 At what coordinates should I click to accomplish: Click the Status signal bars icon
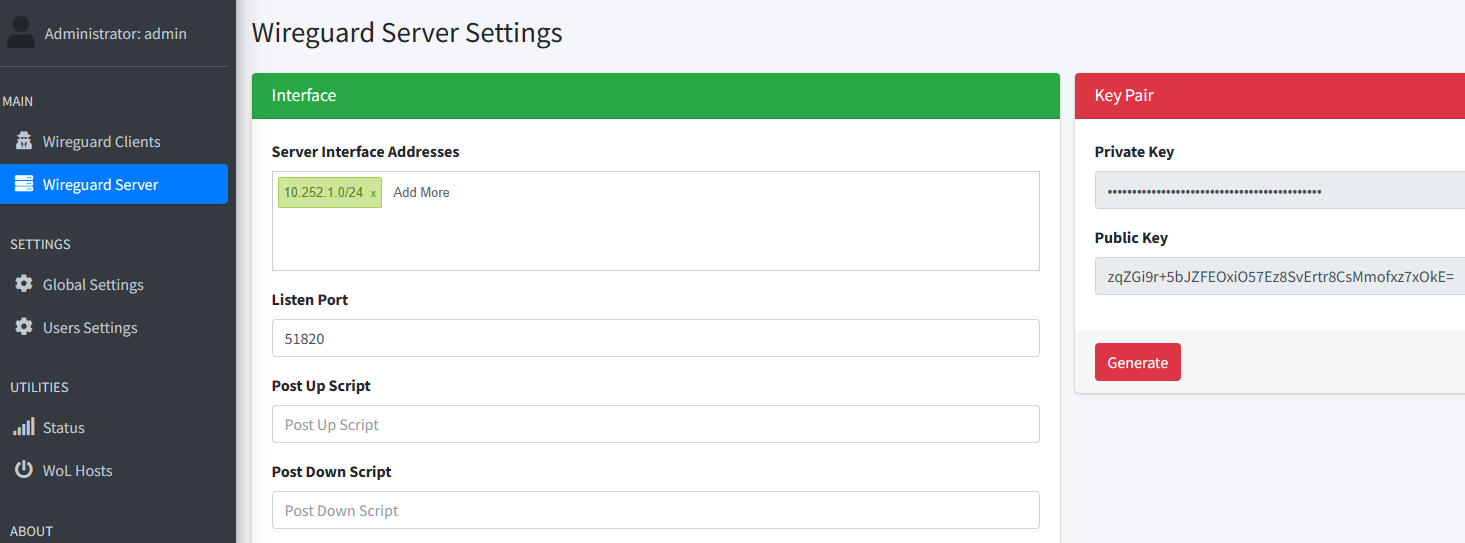pyautogui.click(x=23, y=428)
